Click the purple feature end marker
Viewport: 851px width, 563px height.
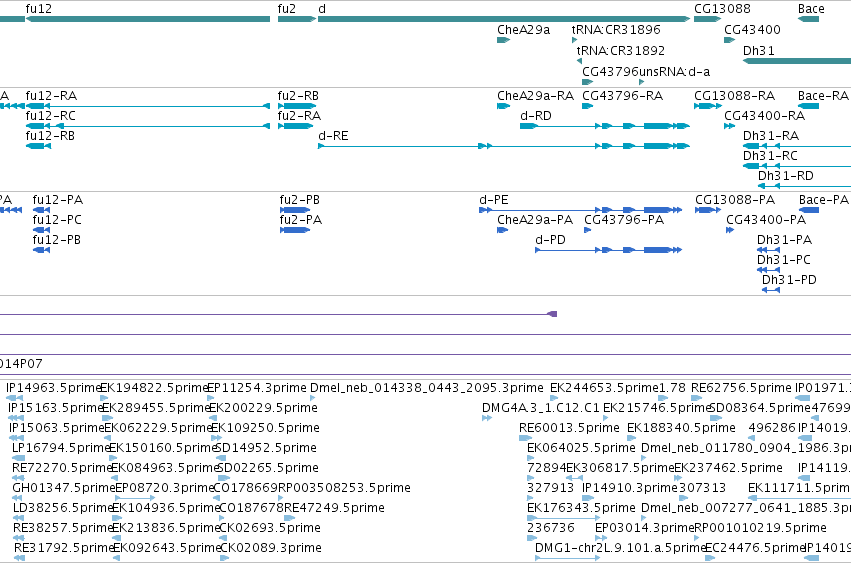tap(552, 314)
